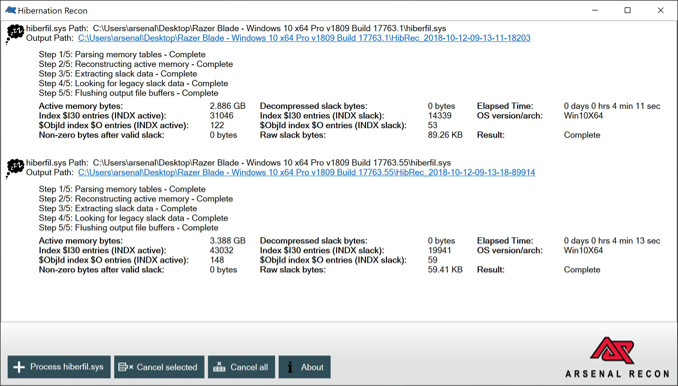Click the Cancel all button
This screenshot has width=678, height=386.
point(241,367)
